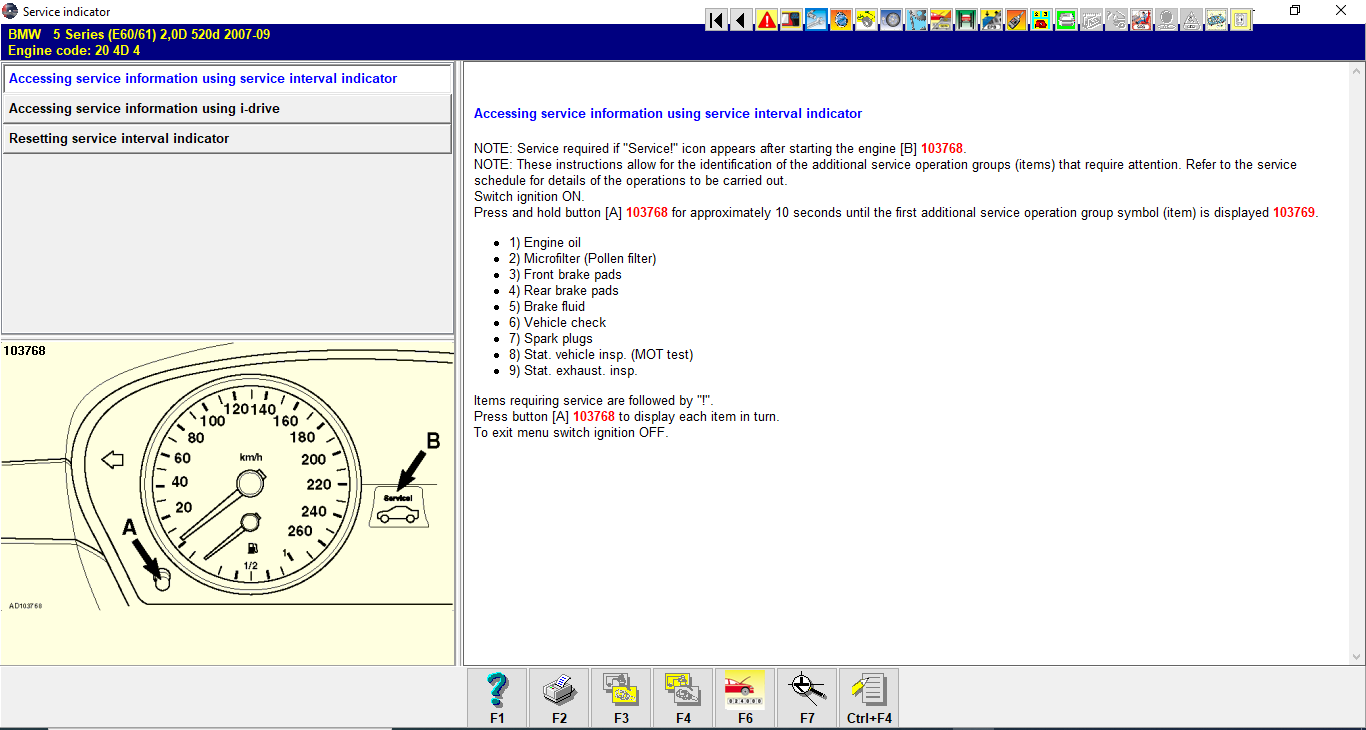Select list item '7) Spark plugs'
Image resolution: width=1366 pixels, height=730 pixels.
click(x=551, y=339)
